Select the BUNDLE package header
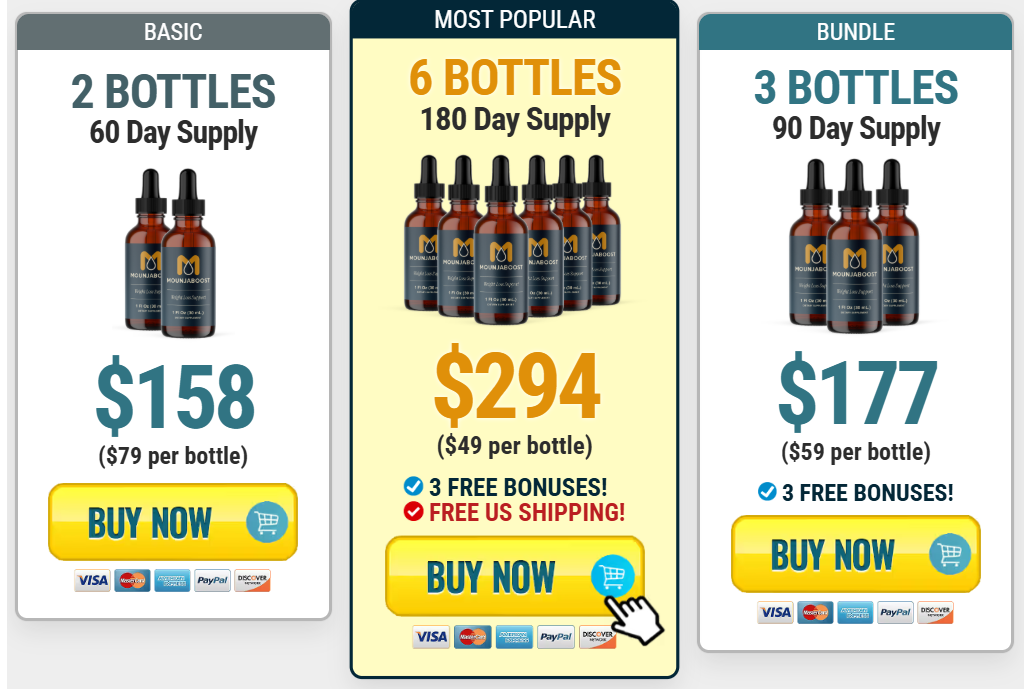The width and height of the screenshot is (1024, 689). click(x=856, y=31)
